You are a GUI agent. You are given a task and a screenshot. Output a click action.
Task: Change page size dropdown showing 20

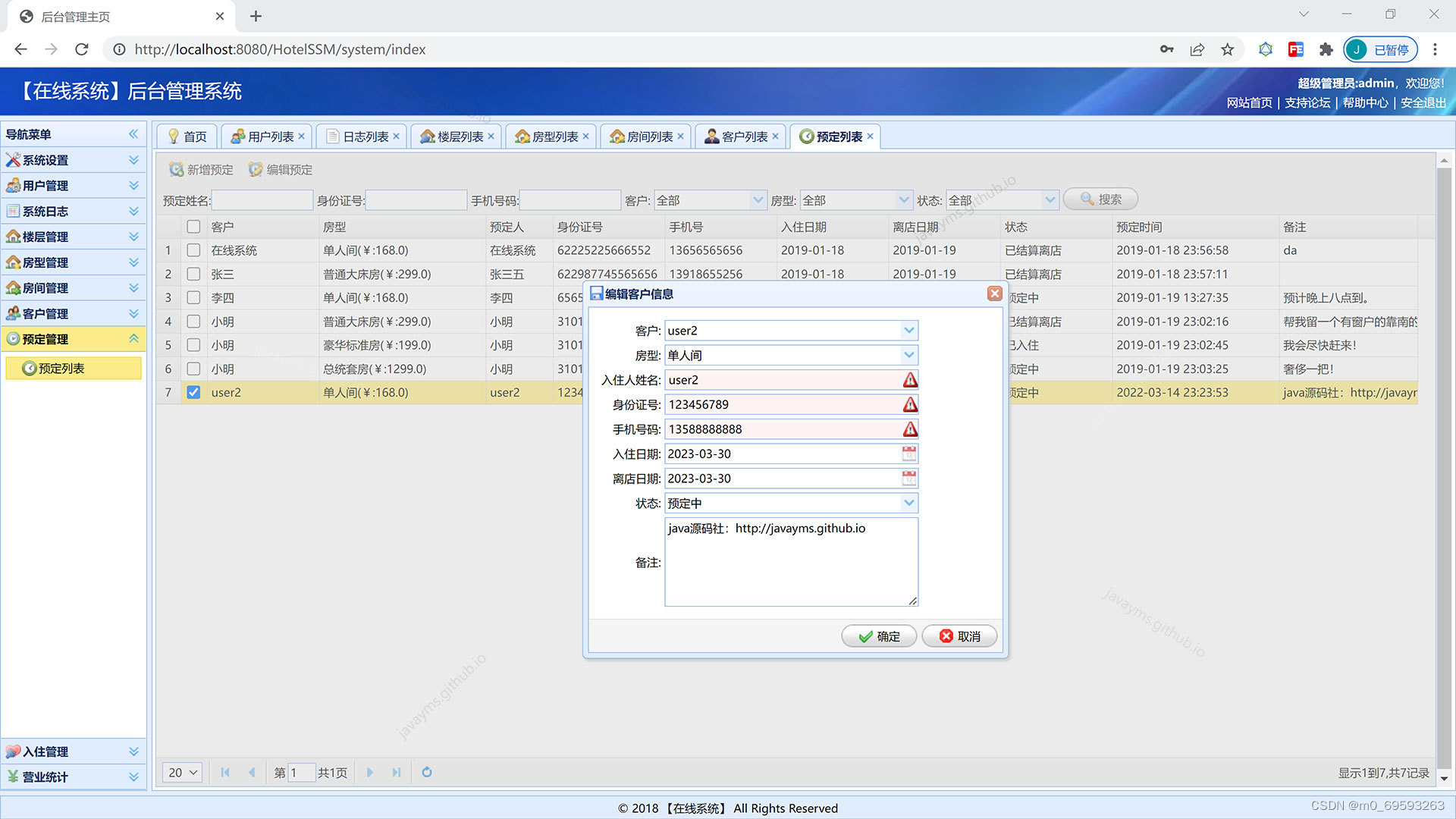[183, 772]
